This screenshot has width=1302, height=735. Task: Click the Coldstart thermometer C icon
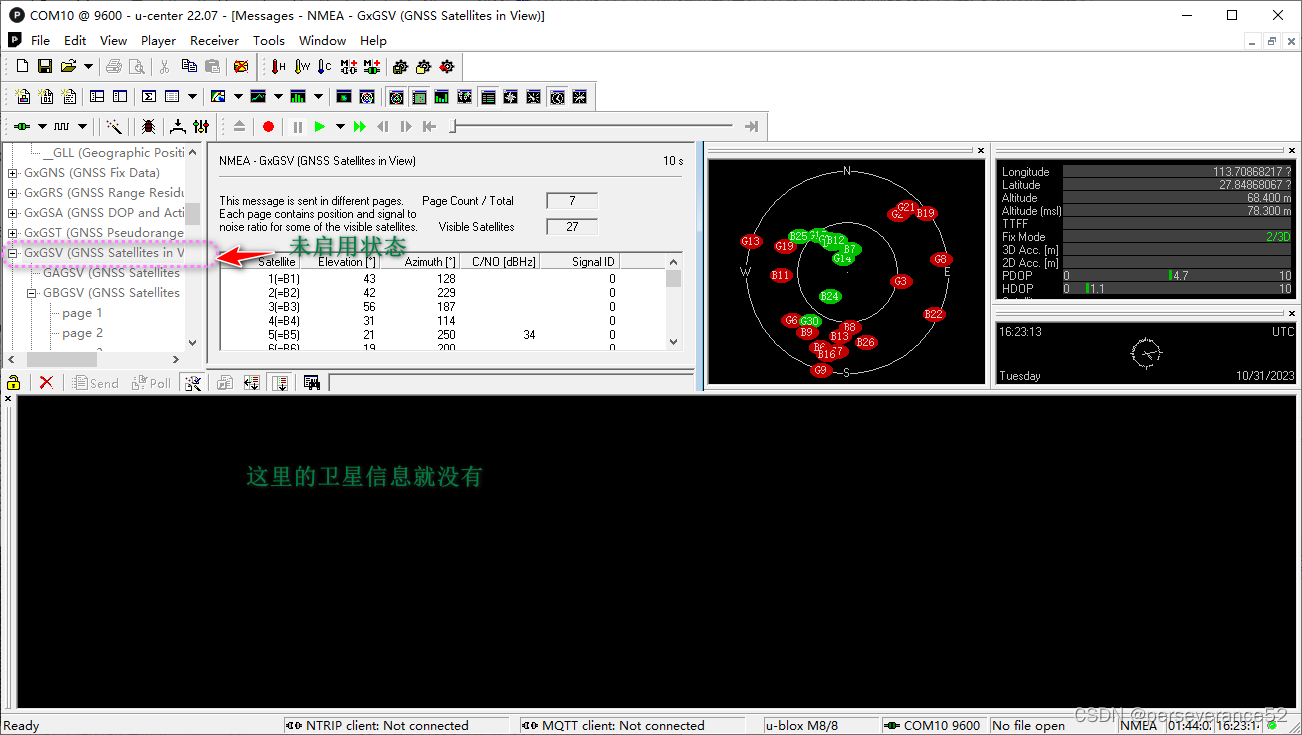[324, 66]
